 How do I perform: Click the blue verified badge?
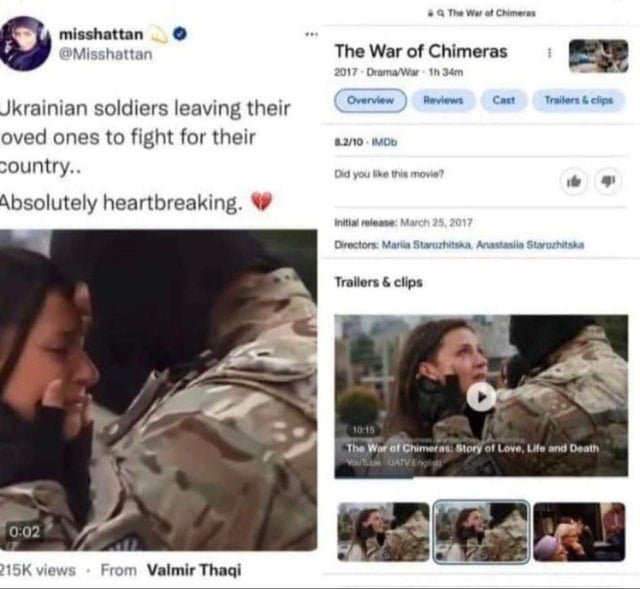(x=180, y=34)
